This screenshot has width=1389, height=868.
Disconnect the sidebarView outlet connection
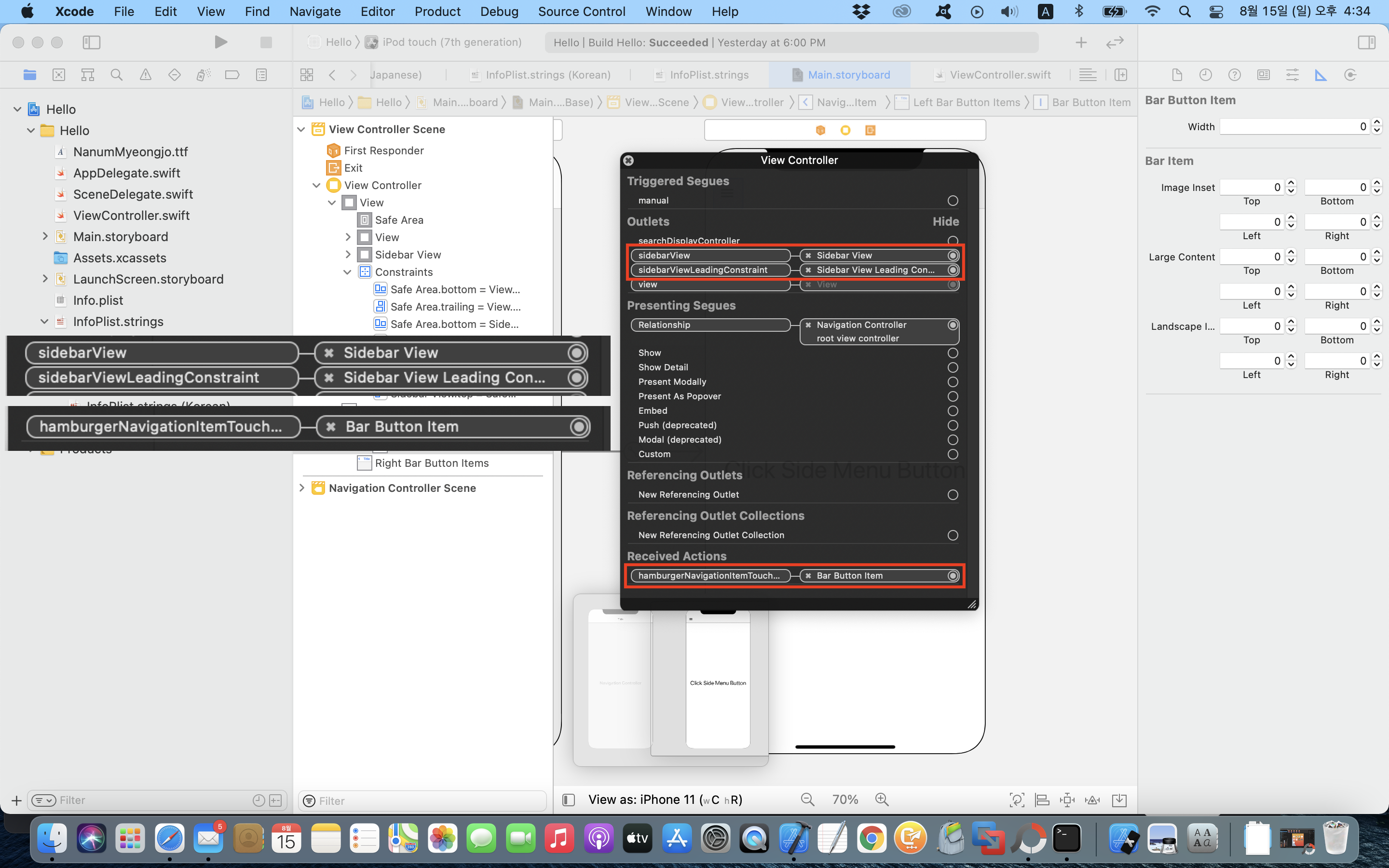click(x=808, y=256)
